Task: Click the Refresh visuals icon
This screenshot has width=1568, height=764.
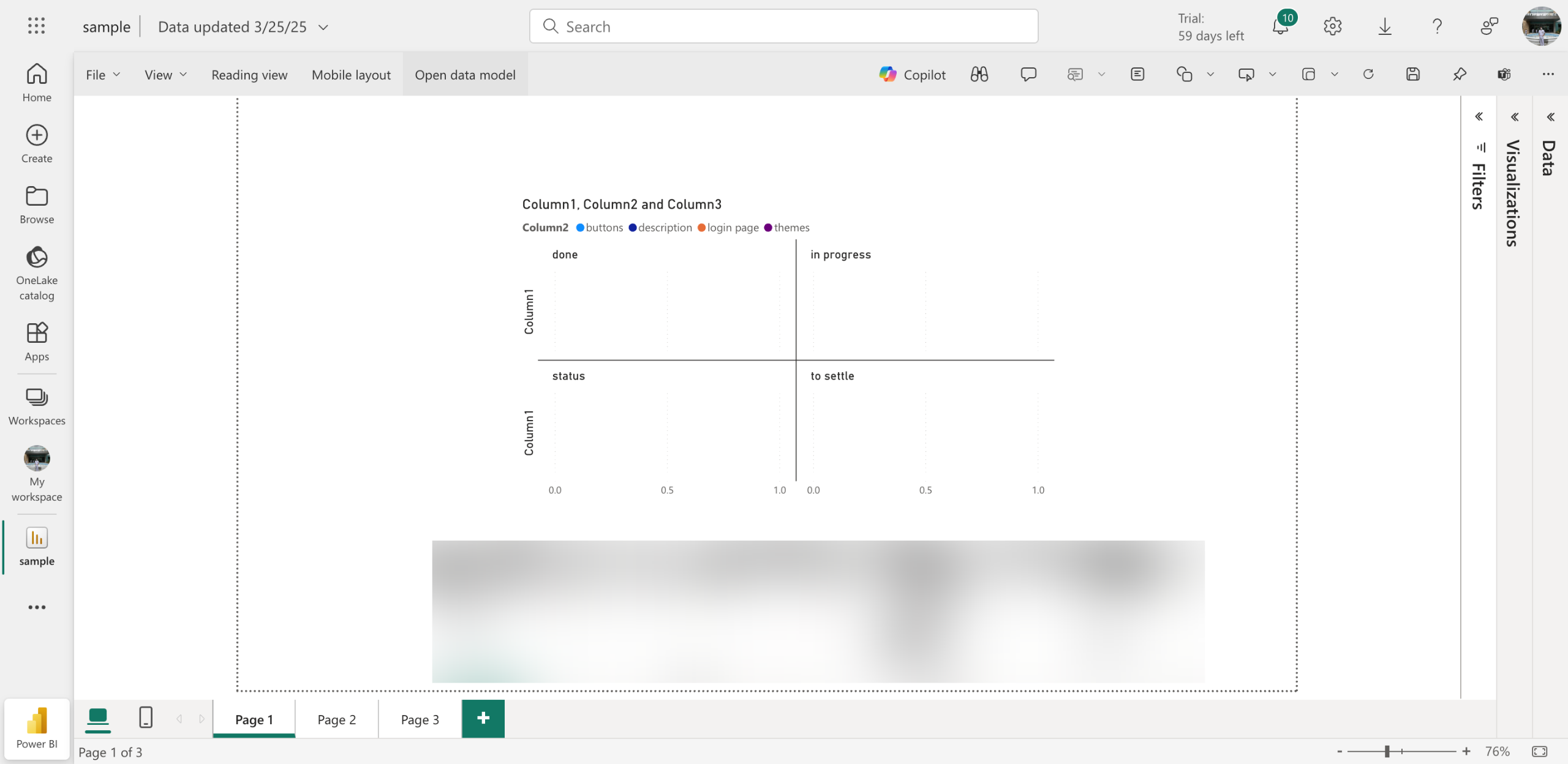Action: coord(1368,75)
